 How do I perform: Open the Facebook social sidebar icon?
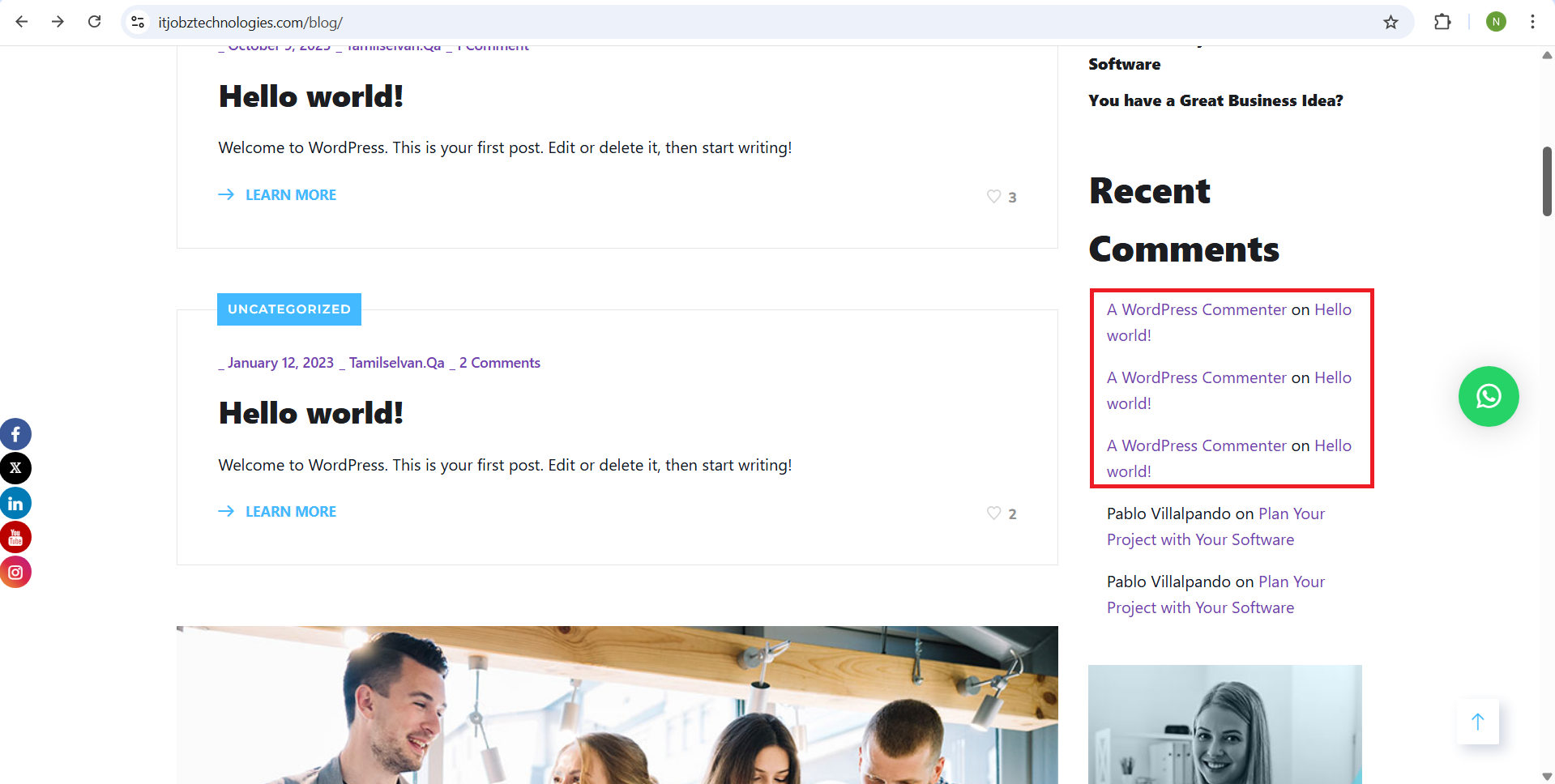15,435
